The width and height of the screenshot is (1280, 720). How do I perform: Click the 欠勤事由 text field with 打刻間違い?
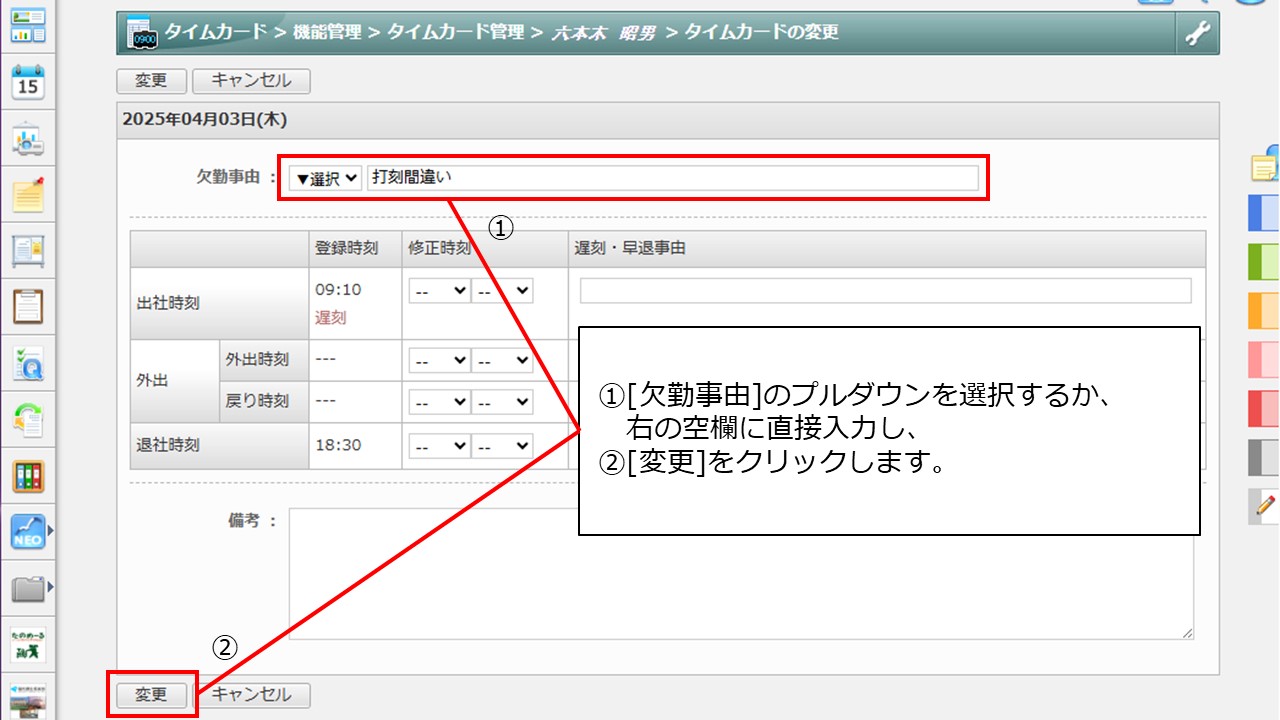pyautogui.click(x=672, y=178)
